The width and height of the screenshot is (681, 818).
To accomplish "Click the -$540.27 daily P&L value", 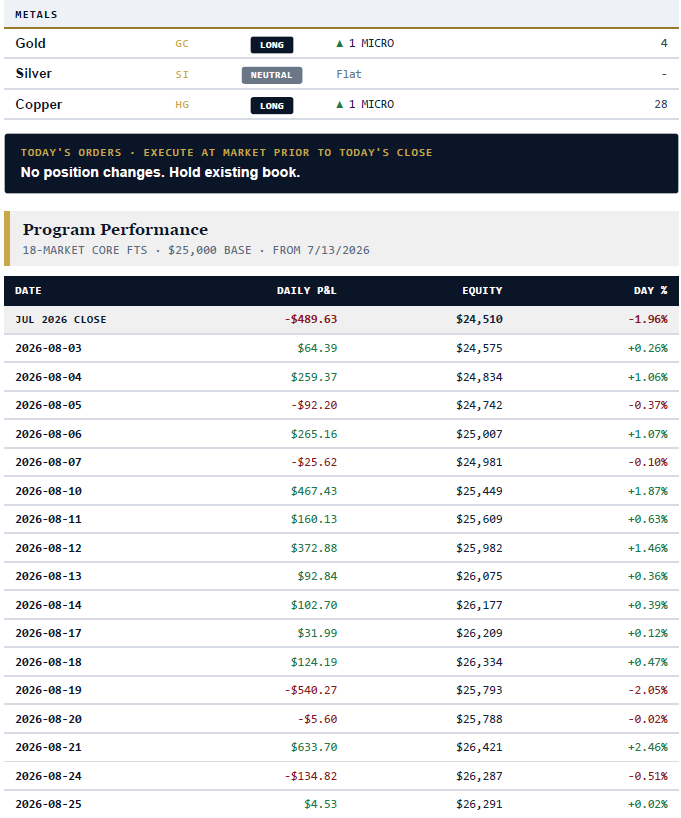I will coord(311,691).
